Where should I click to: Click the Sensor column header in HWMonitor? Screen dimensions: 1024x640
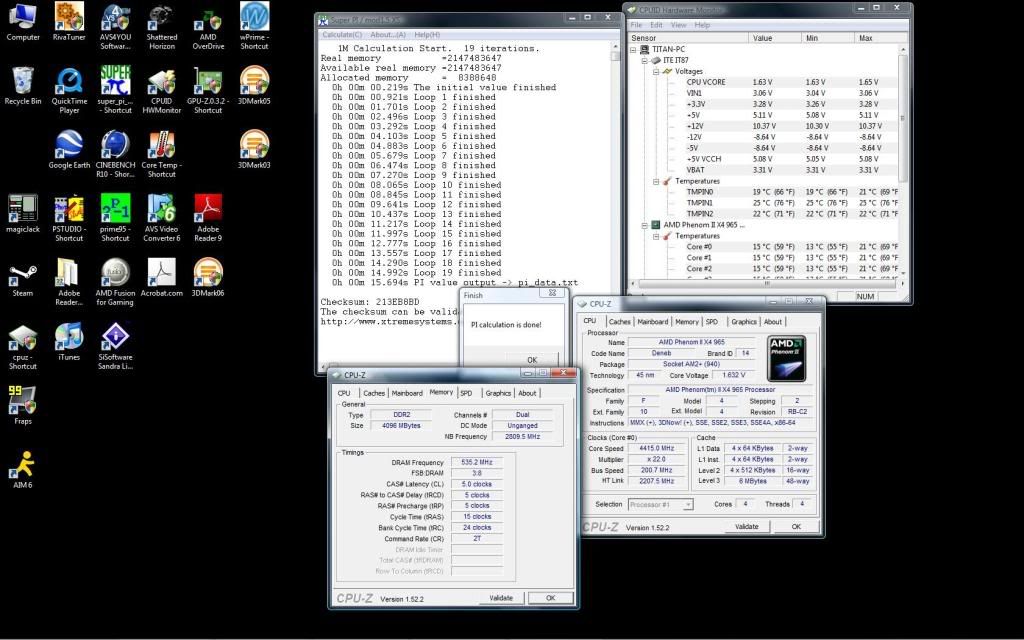(688, 38)
